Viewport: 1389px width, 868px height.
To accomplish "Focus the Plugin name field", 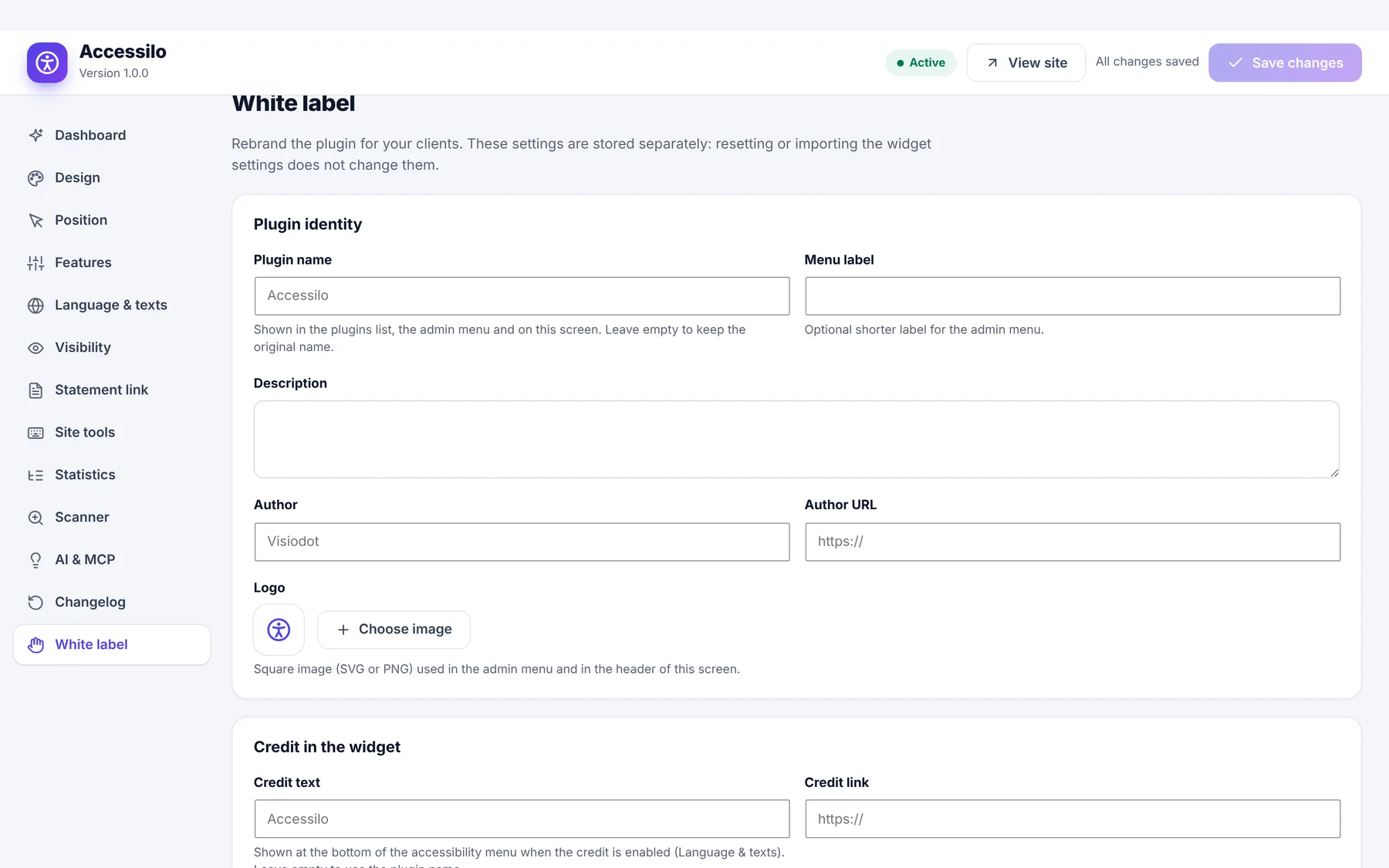I will [522, 296].
